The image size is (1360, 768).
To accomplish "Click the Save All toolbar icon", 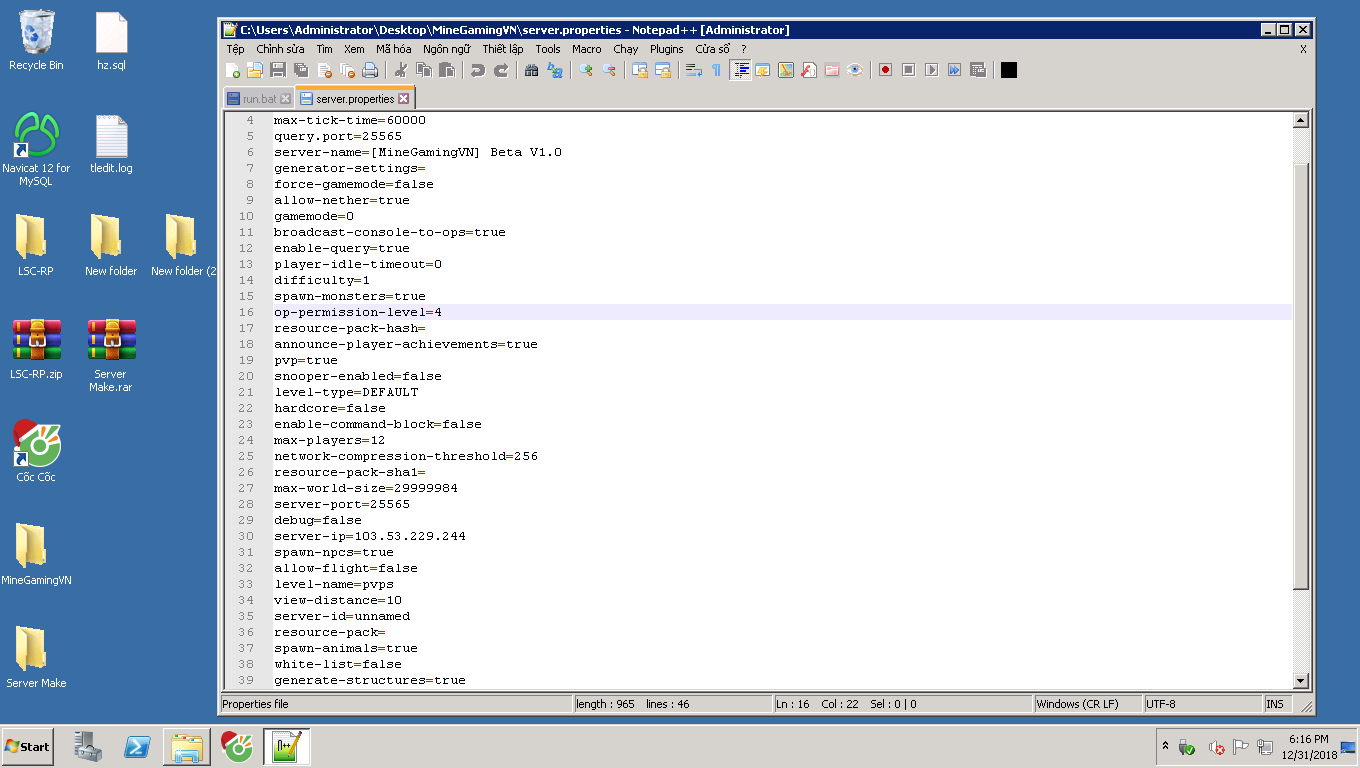I will (301, 70).
